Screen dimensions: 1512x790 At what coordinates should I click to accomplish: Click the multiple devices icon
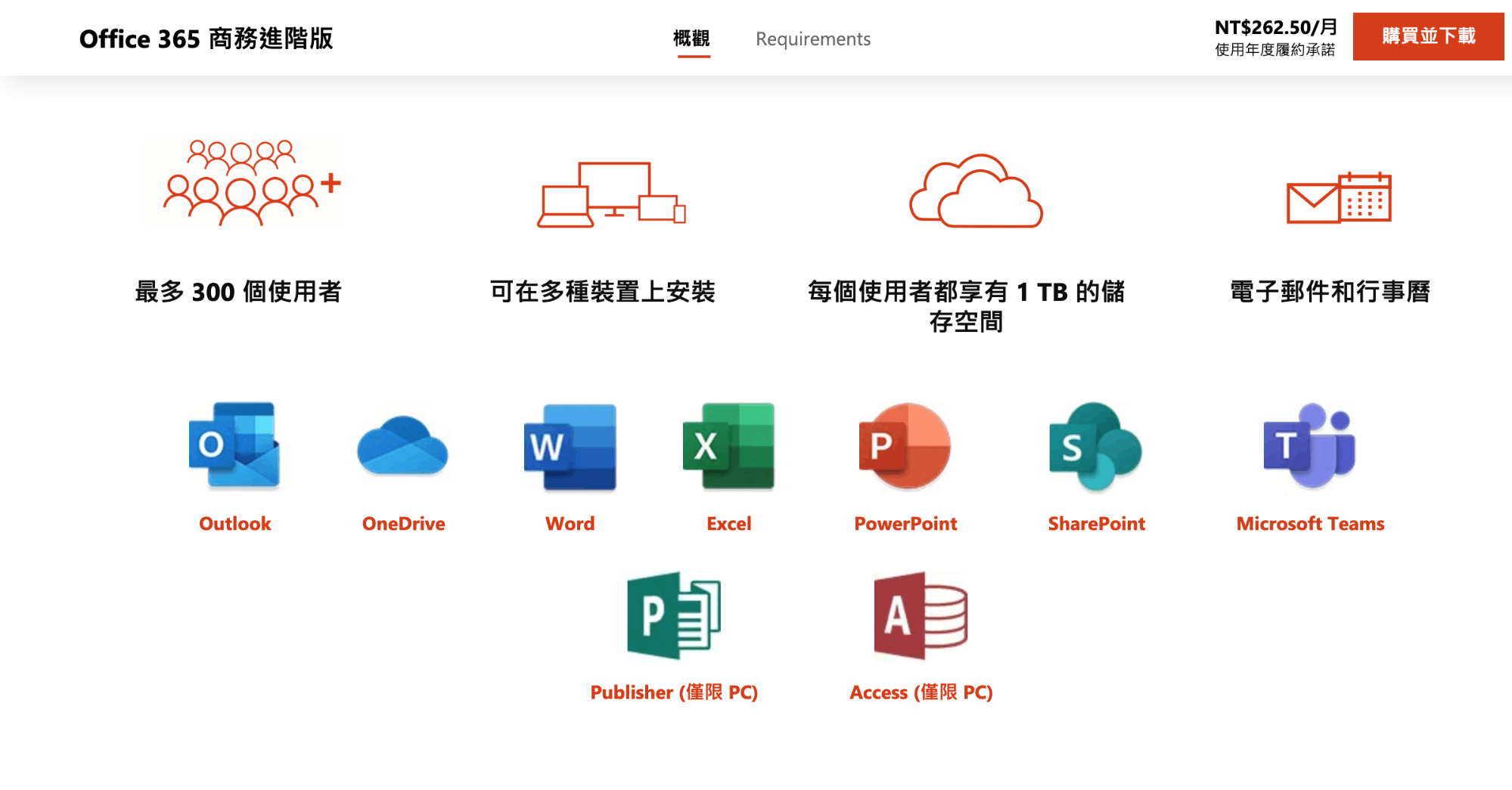(611, 194)
